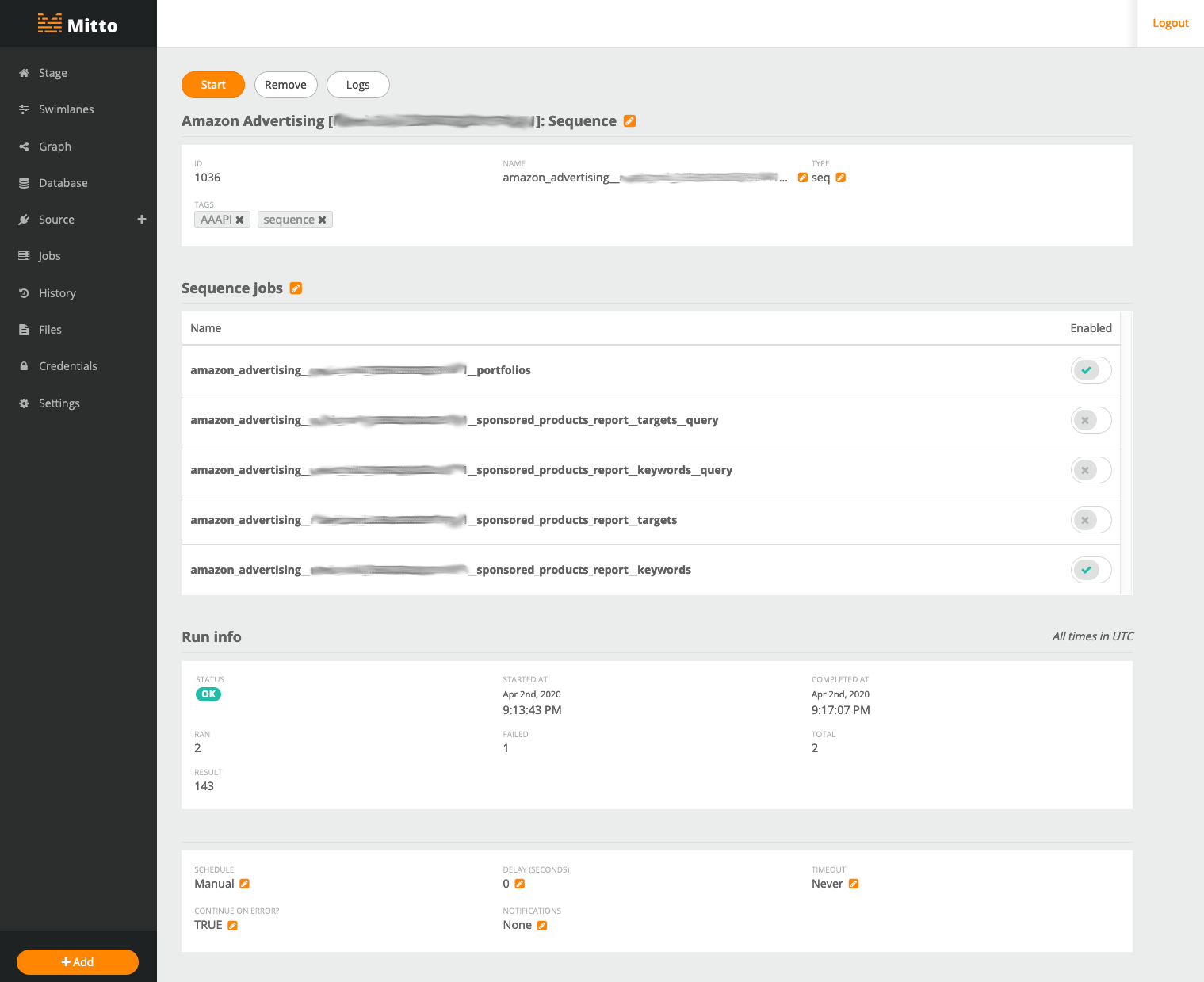Edit the notifications None pencil icon

(542, 926)
